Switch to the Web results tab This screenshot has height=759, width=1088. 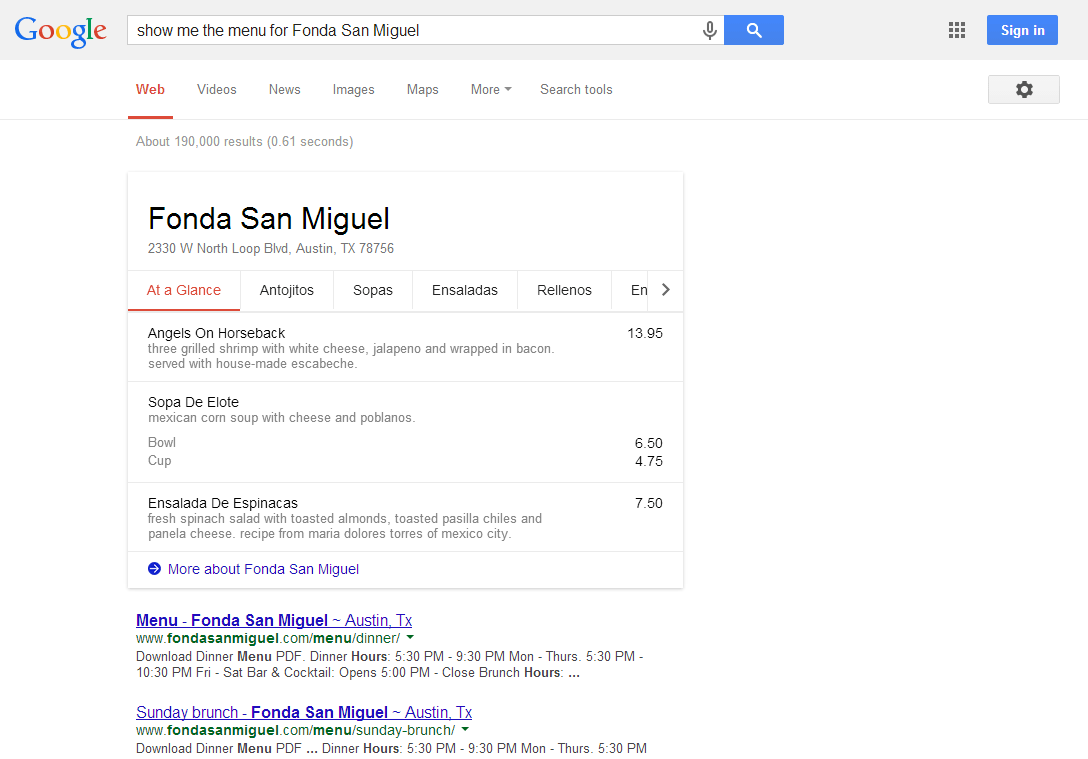(x=150, y=89)
